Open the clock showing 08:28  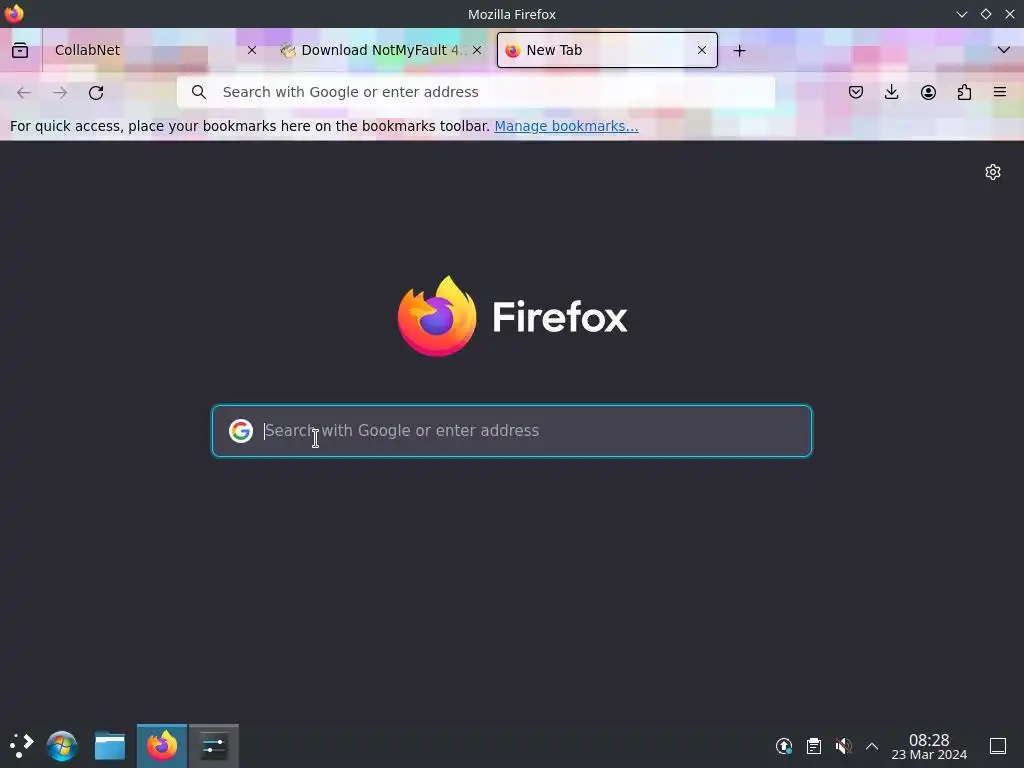(929, 746)
